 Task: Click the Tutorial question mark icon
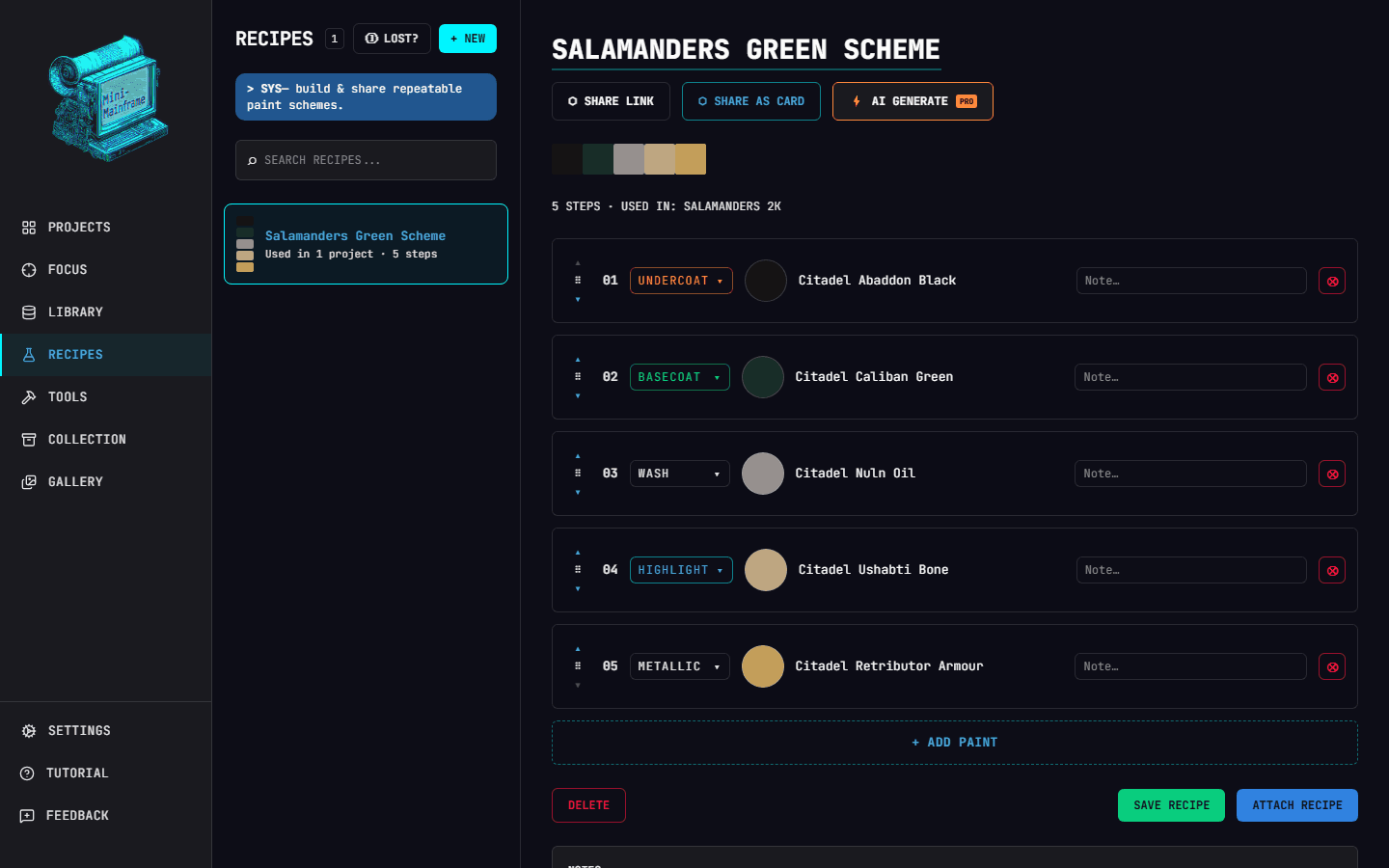(27, 773)
